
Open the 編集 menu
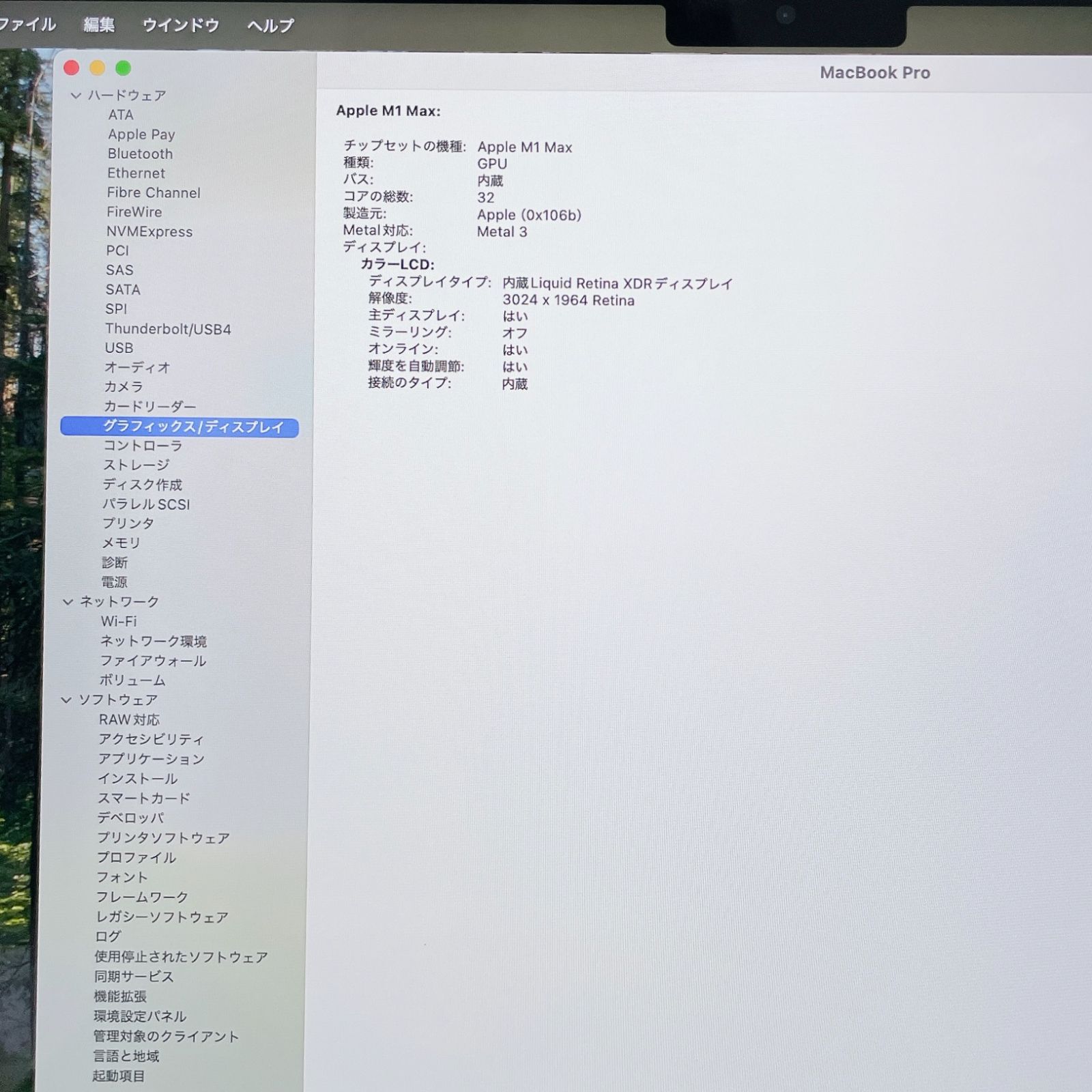point(100,25)
